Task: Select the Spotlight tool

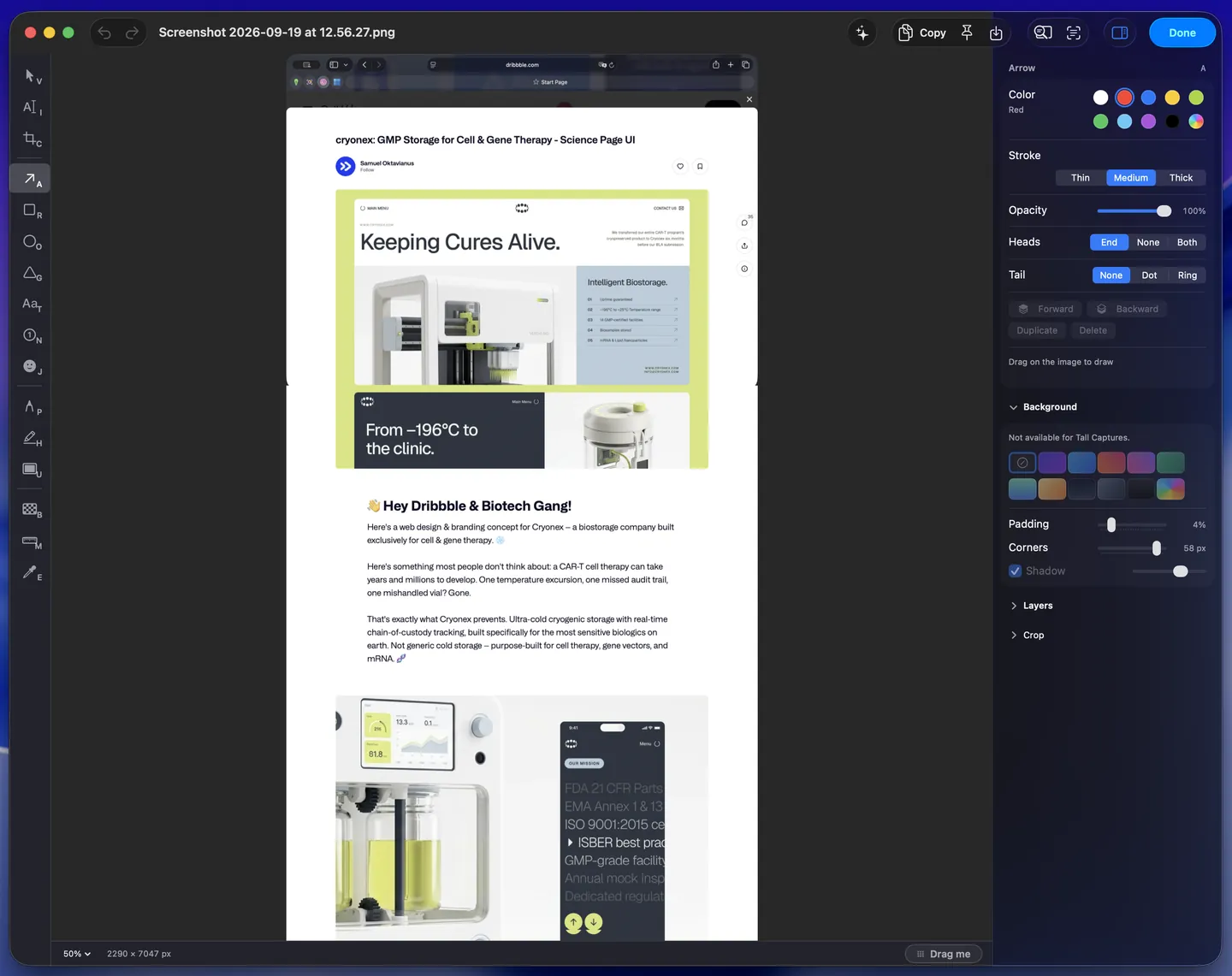Action: [32, 470]
